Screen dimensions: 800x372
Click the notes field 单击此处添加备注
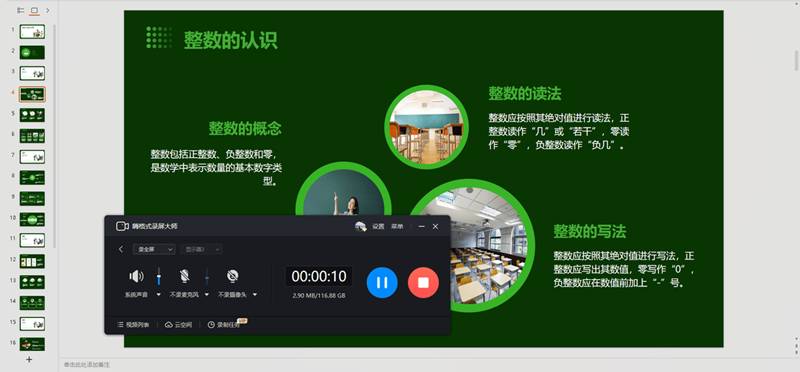87,365
